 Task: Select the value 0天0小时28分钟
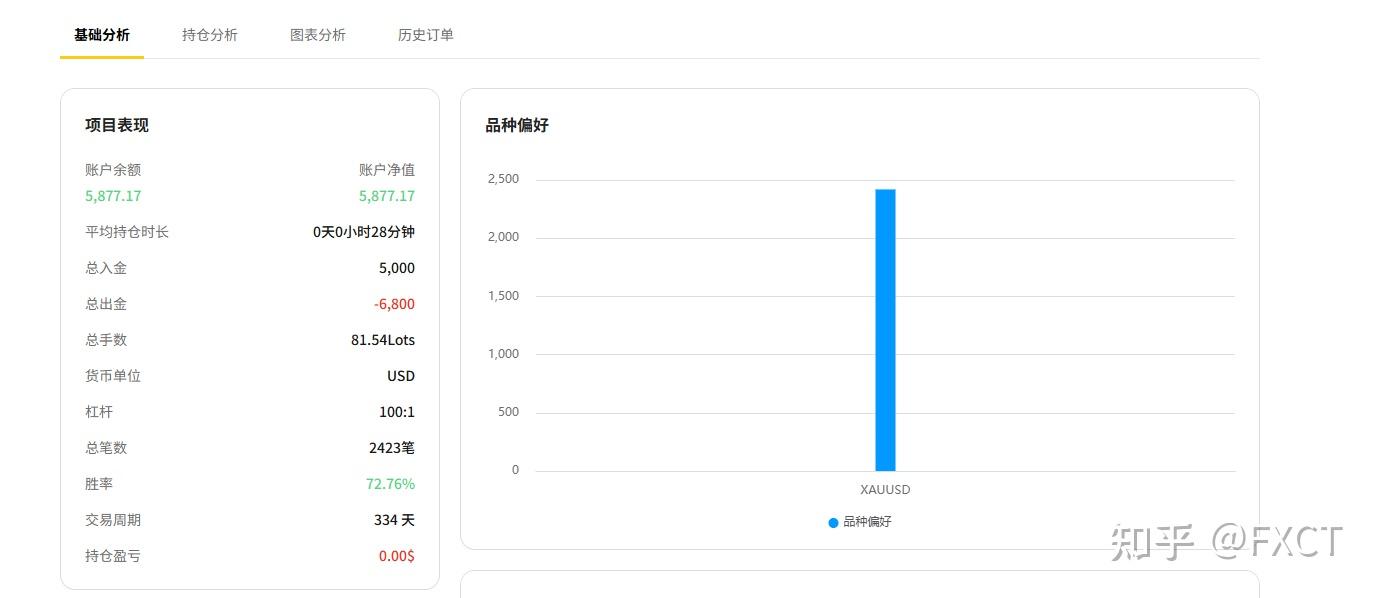point(364,232)
